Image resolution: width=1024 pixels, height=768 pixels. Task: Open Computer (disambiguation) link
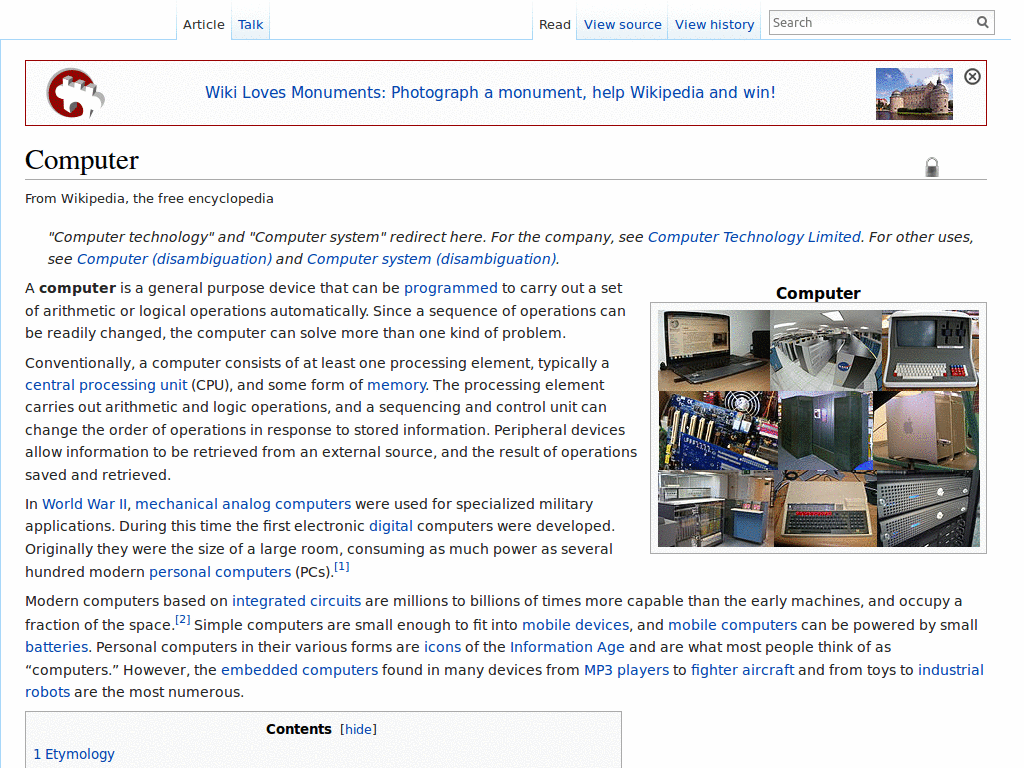tap(174, 259)
